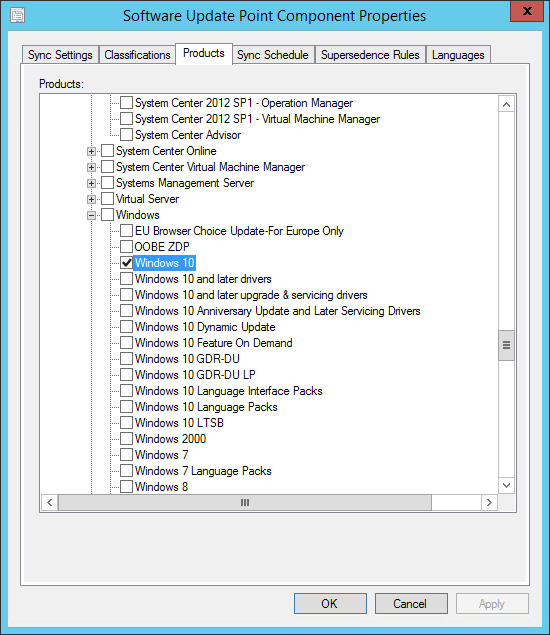Tick the Windows 10 Dynamic Update box
Image resolution: width=550 pixels, height=635 pixels.
(x=126, y=327)
